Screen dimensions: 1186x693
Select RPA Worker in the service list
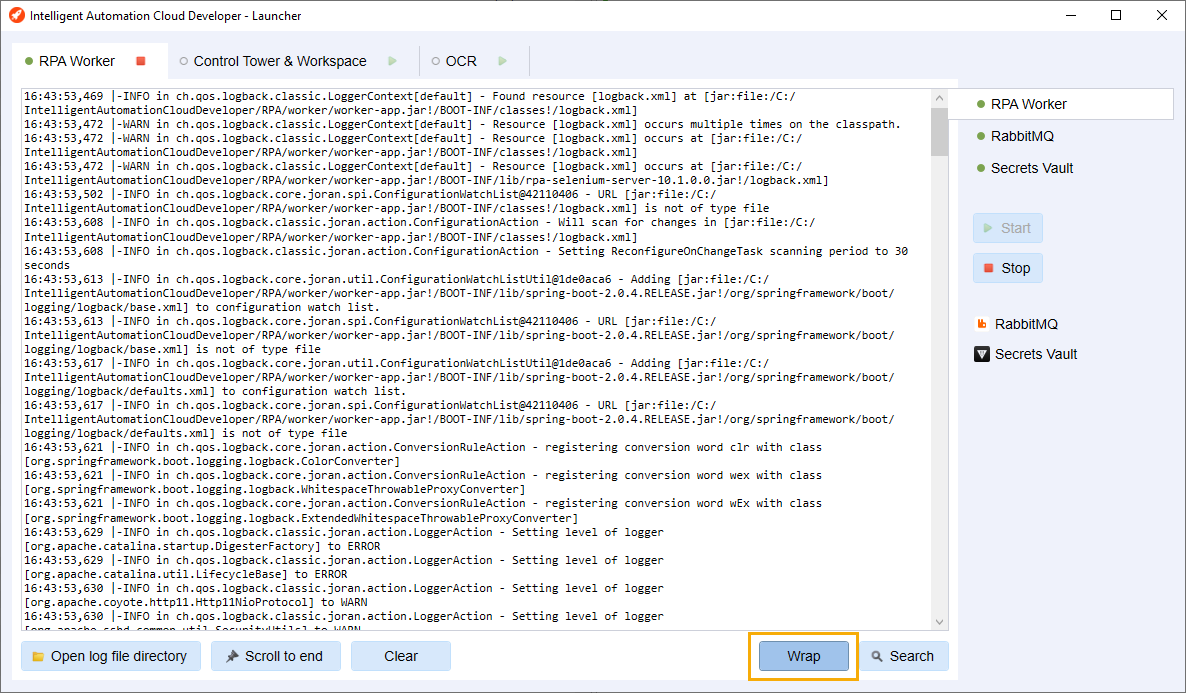click(1060, 104)
